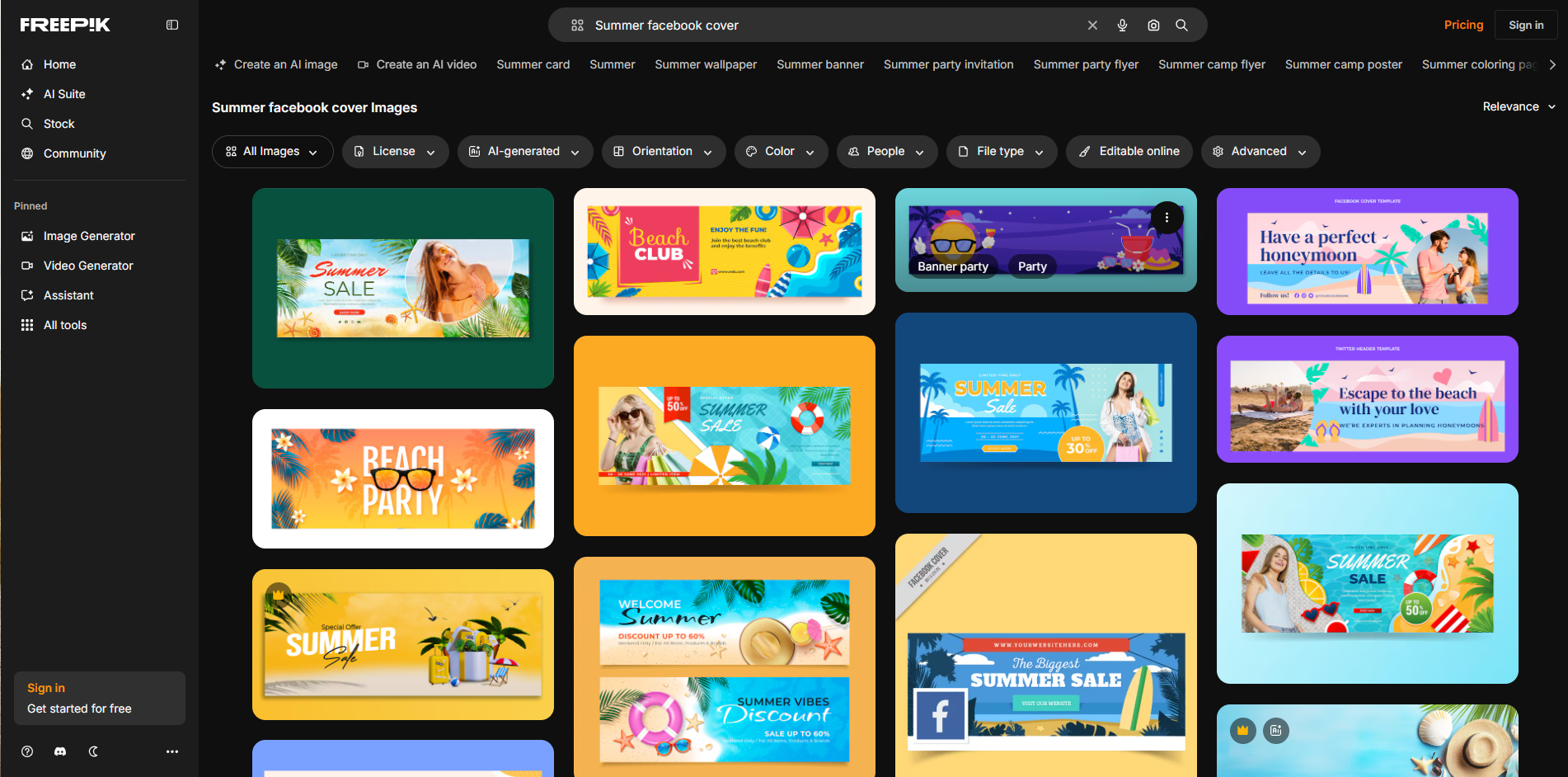The height and width of the screenshot is (777, 1568).
Task: Start voice search with the microphone icon
Action: tap(1122, 25)
